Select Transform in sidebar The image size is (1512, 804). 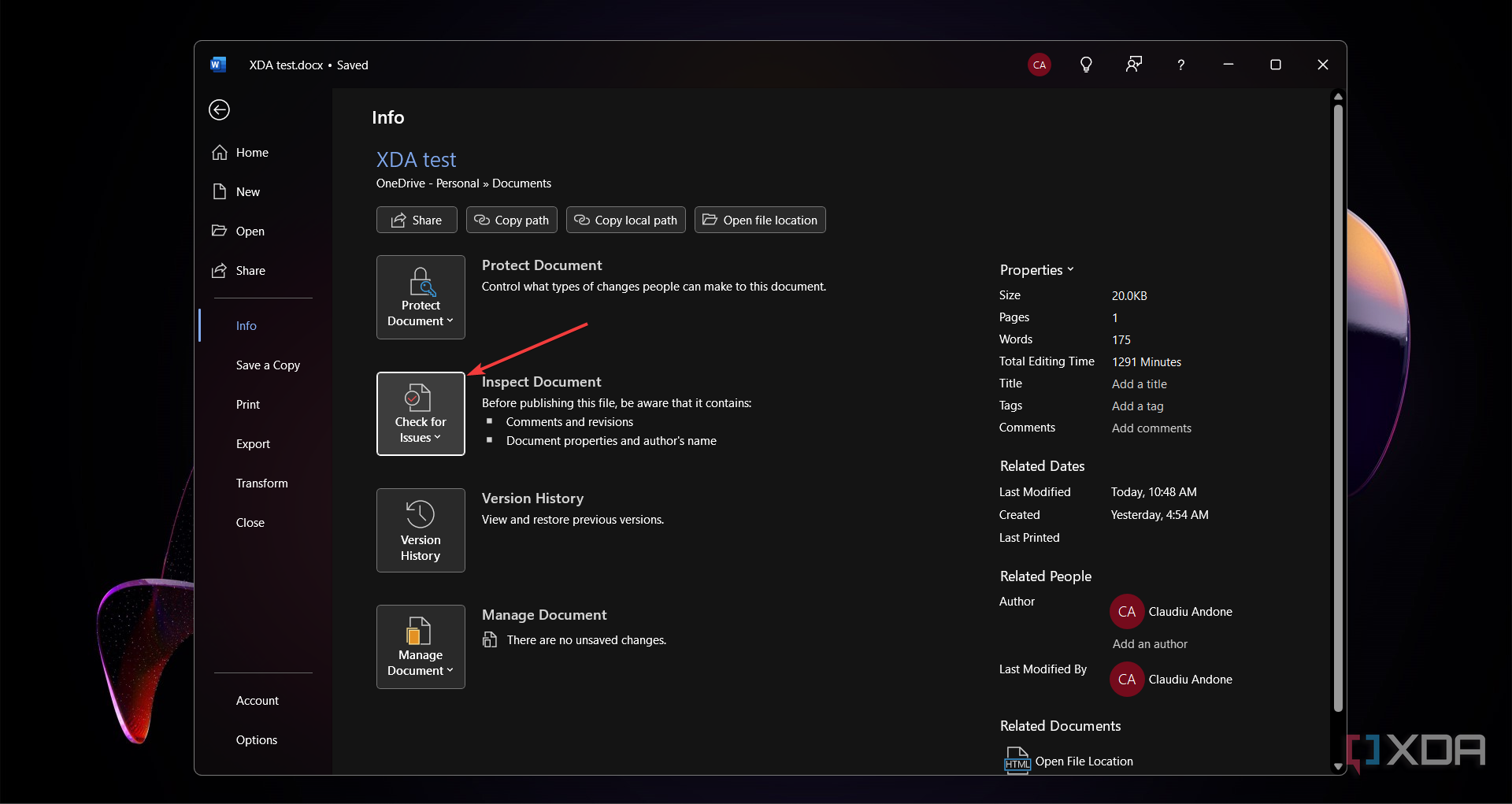(x=263, y=484)
